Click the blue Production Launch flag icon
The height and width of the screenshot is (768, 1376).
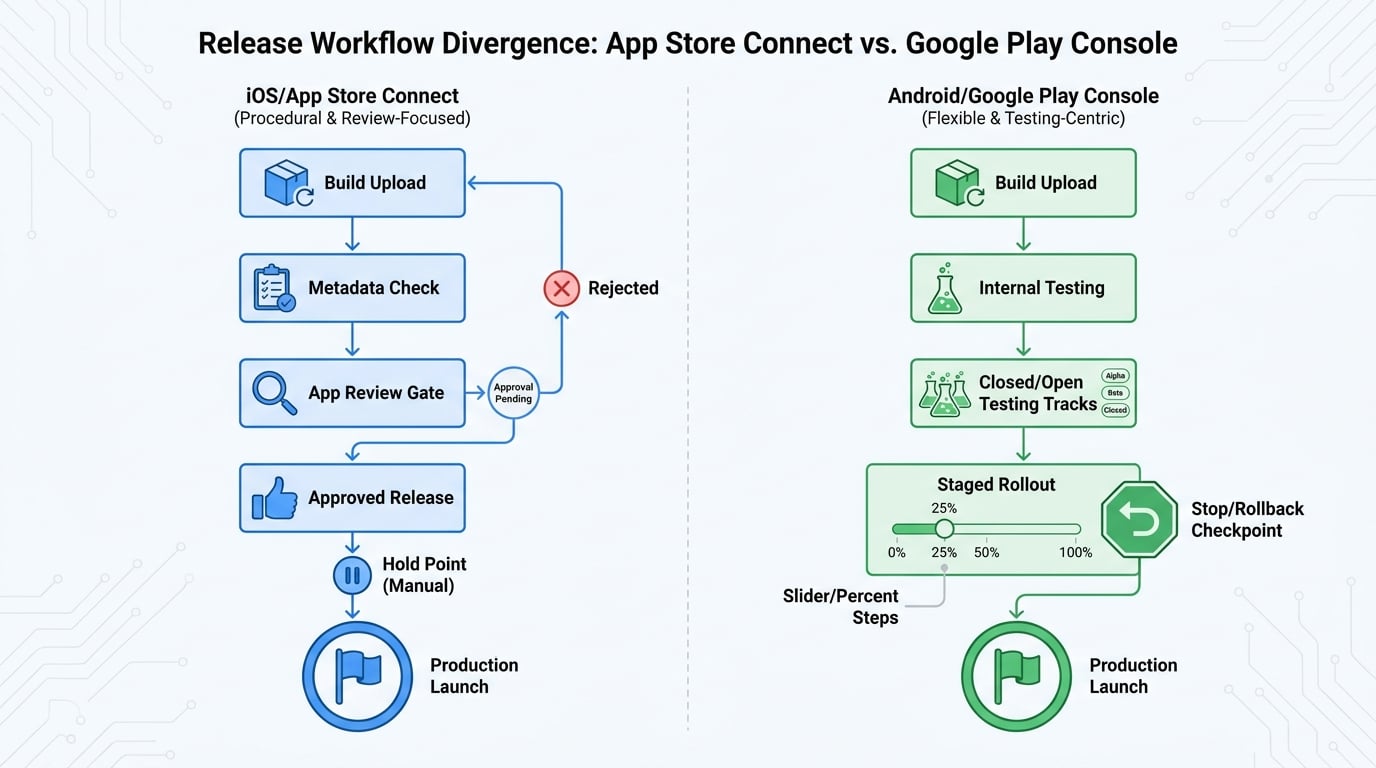coord(357,676)
